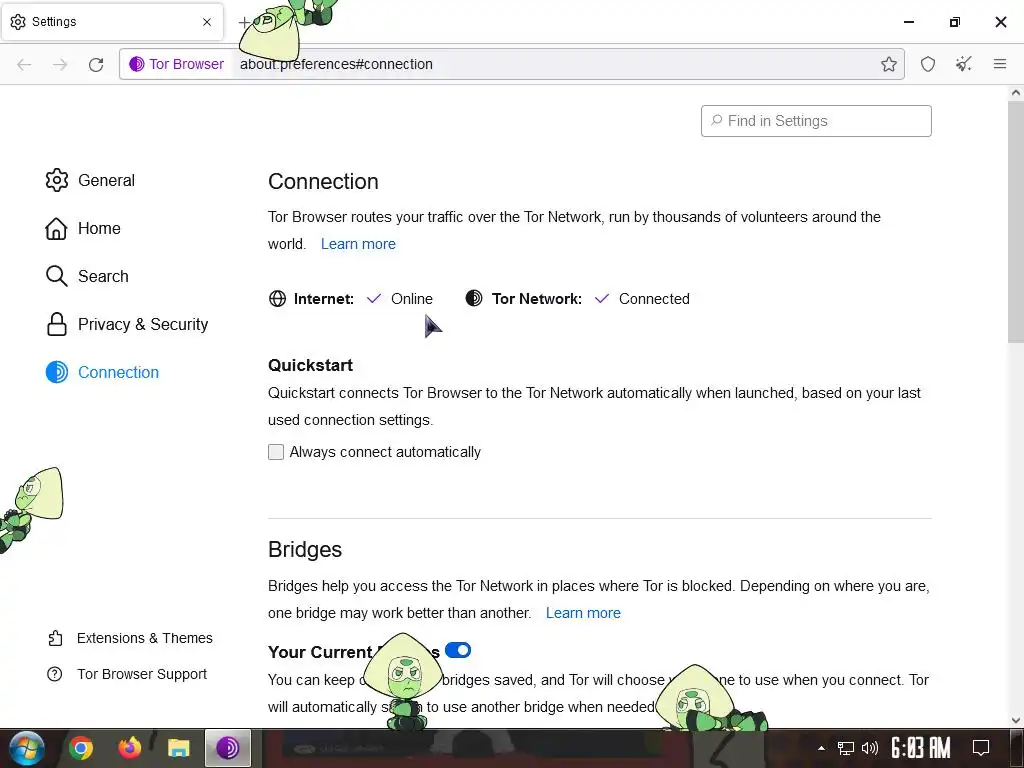The image size is (1024, 768).
Task: Click the back navigation arrow
Action: pos(24,64)
